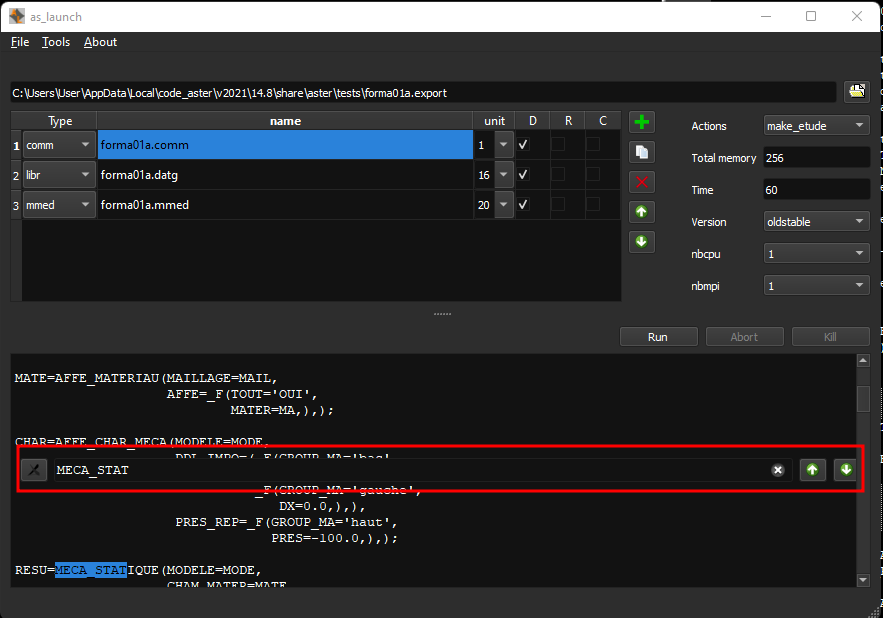
Task: Toggle D checkbox for forma01a.comm
Action: [x=523, y=145]
